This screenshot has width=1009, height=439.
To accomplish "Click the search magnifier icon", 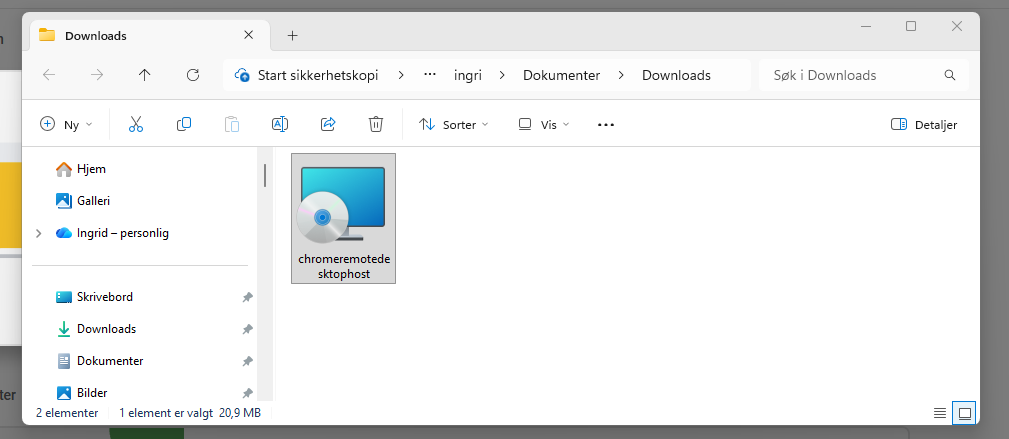I will point(950,75).
